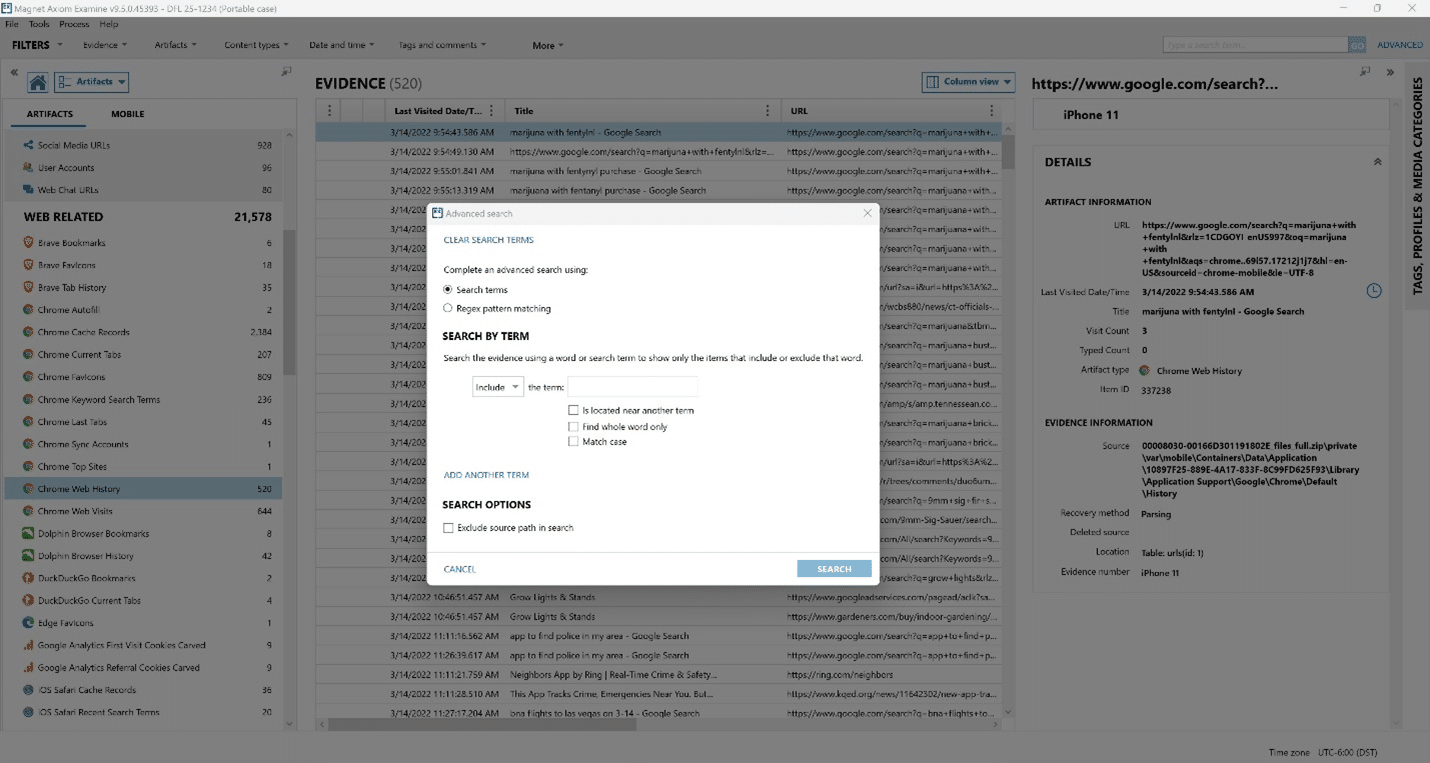The height and width of the screenshot is (763, 1430).
Task: Open the Artifacts view selector dropdown
Action: [92, 81]
